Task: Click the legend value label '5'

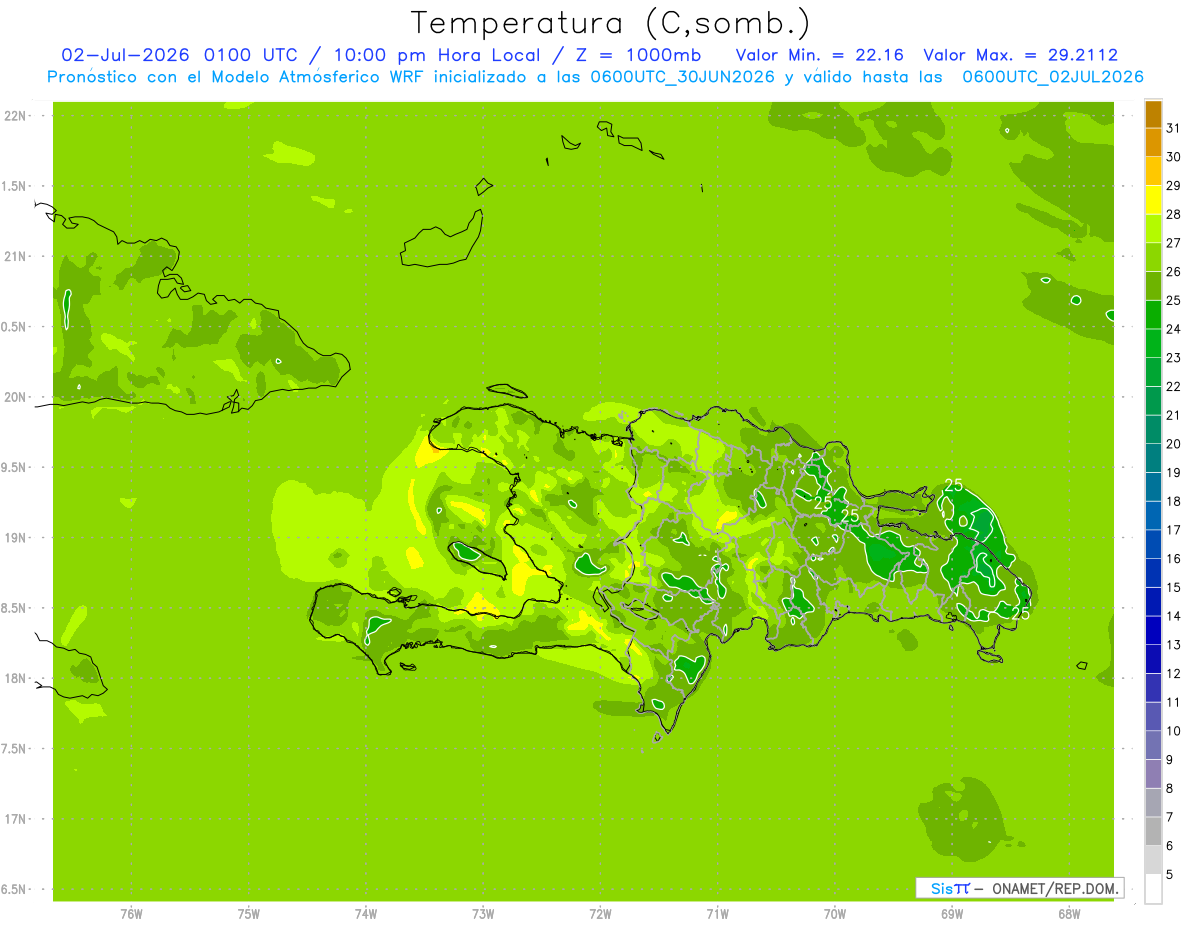Action: click(1169, 874)
